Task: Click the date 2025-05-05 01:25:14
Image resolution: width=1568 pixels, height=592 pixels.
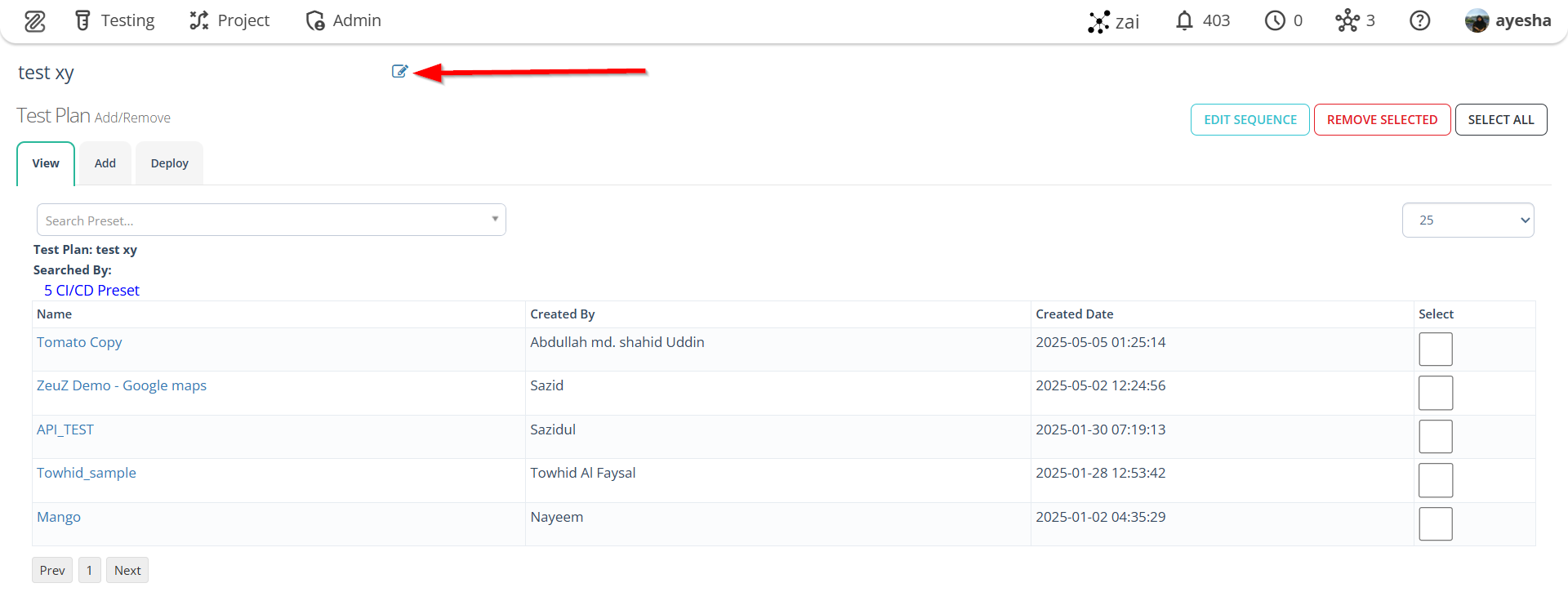Action: tap(1101, 342)
